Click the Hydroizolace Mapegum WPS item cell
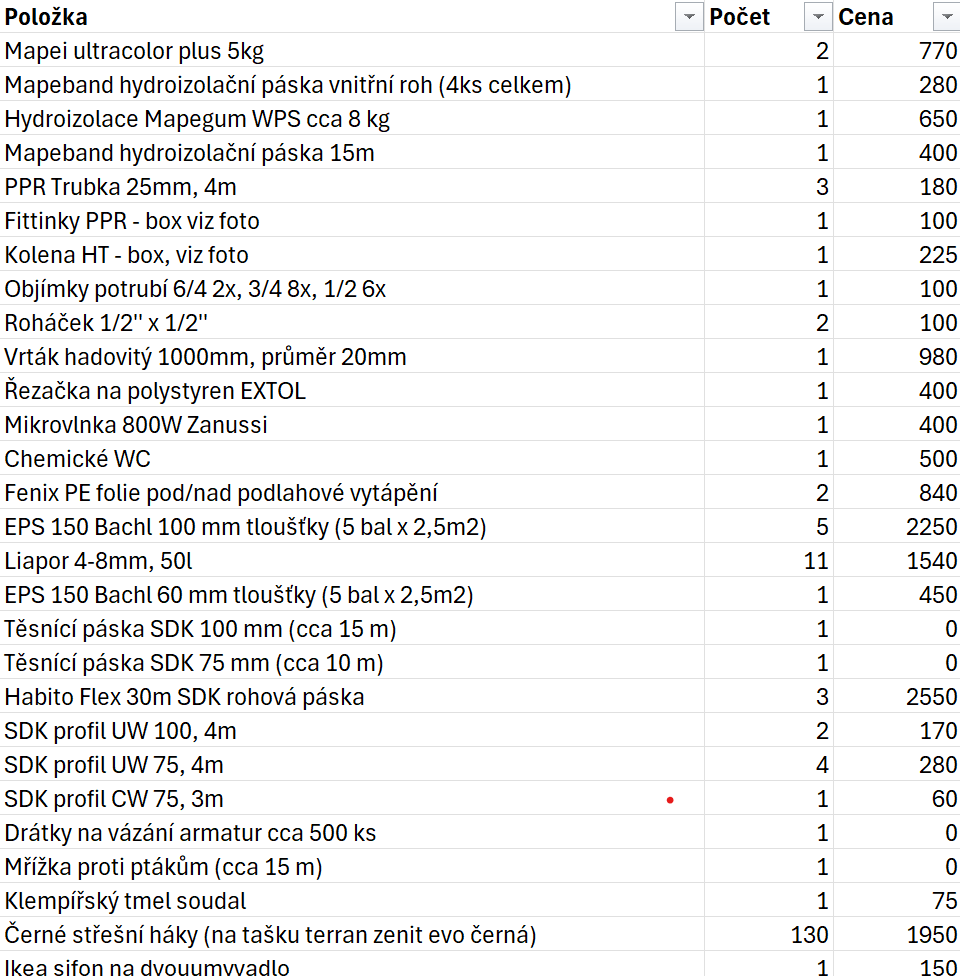Viewport: 960px width, 976px height. [352, 119]
